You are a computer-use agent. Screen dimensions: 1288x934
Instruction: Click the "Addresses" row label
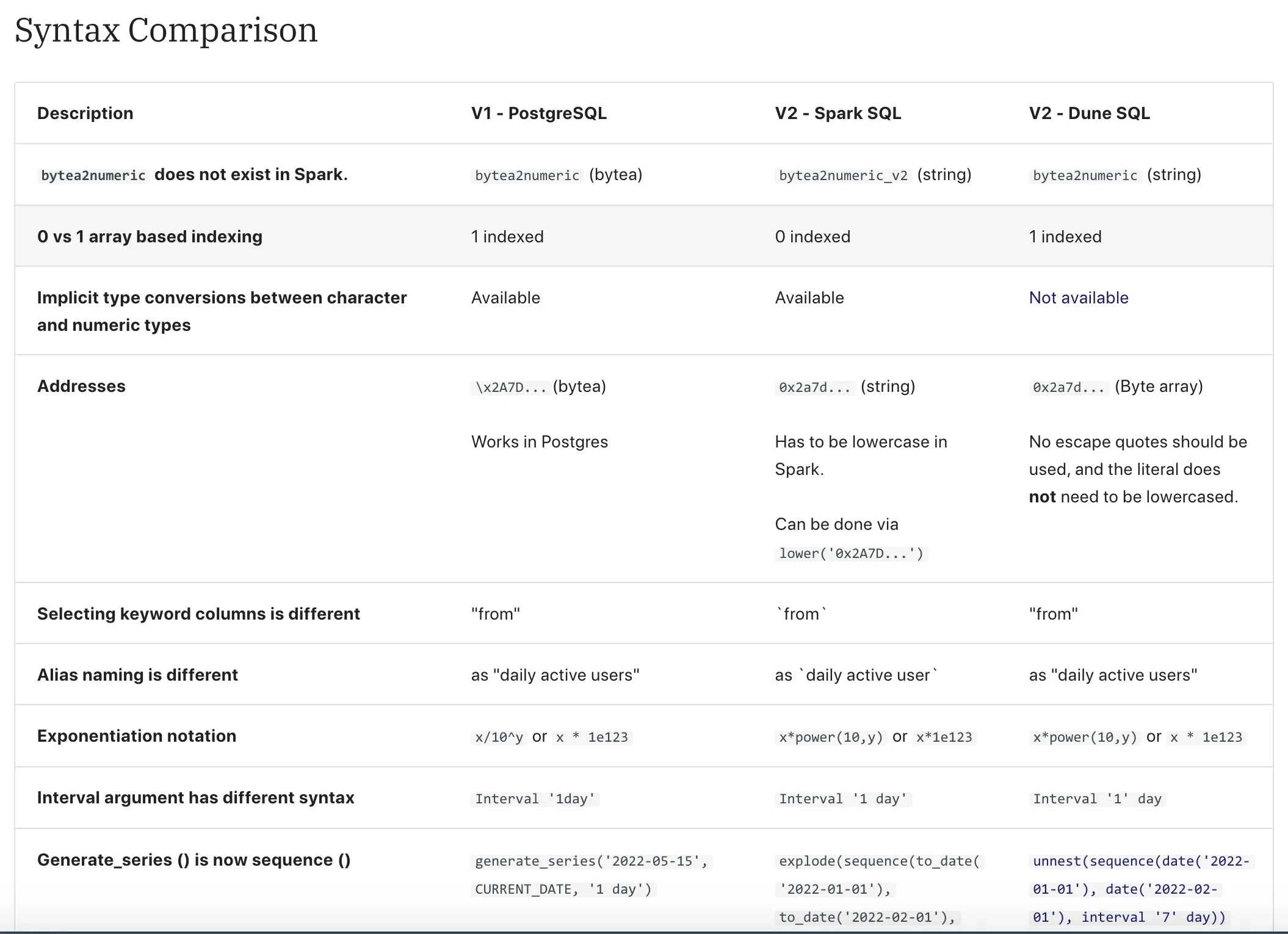click(81, 386)
